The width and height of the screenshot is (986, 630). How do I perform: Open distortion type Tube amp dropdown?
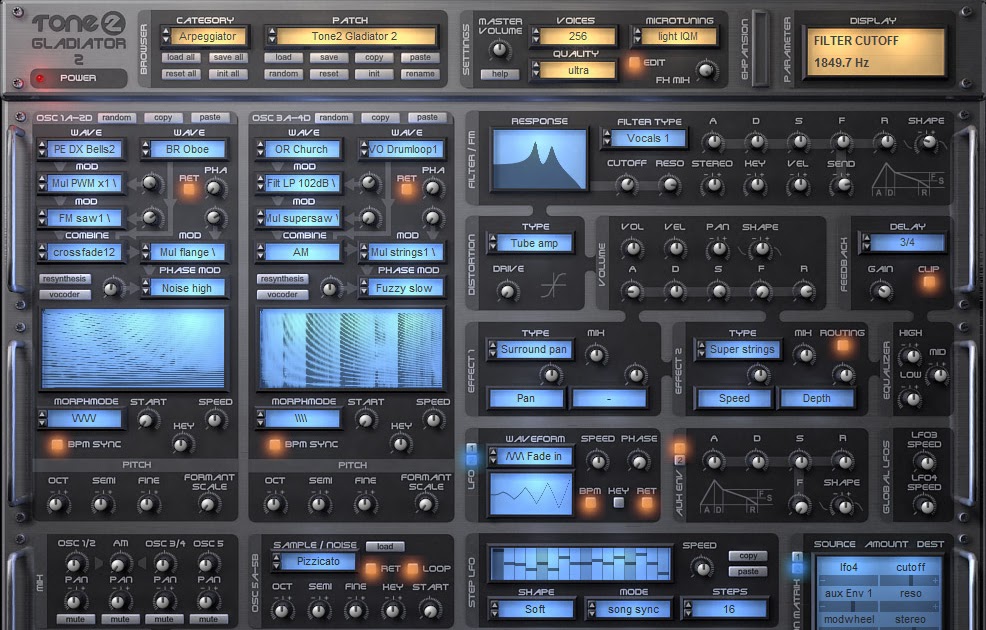click(530, 243)
